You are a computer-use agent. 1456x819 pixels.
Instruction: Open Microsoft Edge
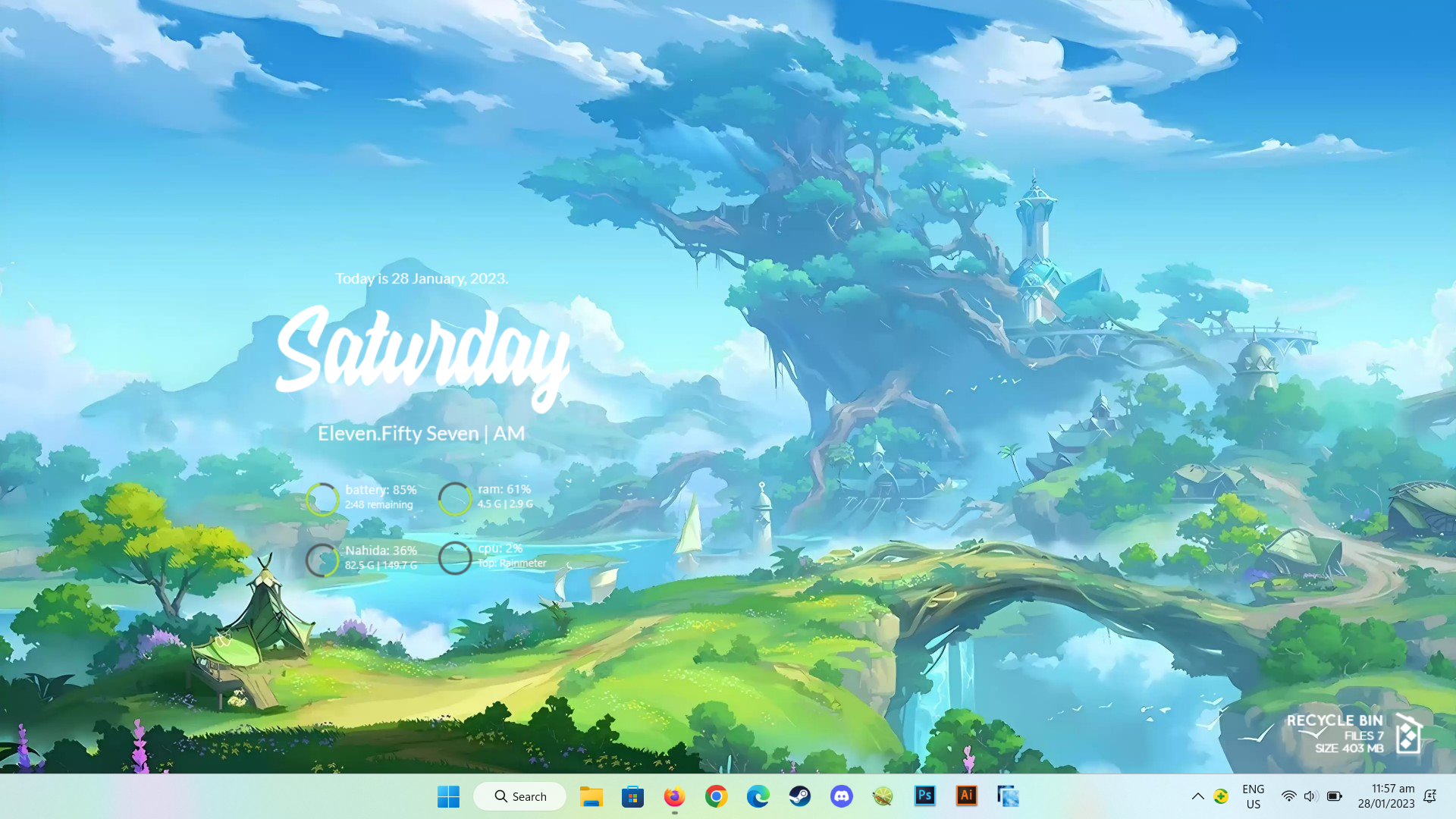coord(758,796)
